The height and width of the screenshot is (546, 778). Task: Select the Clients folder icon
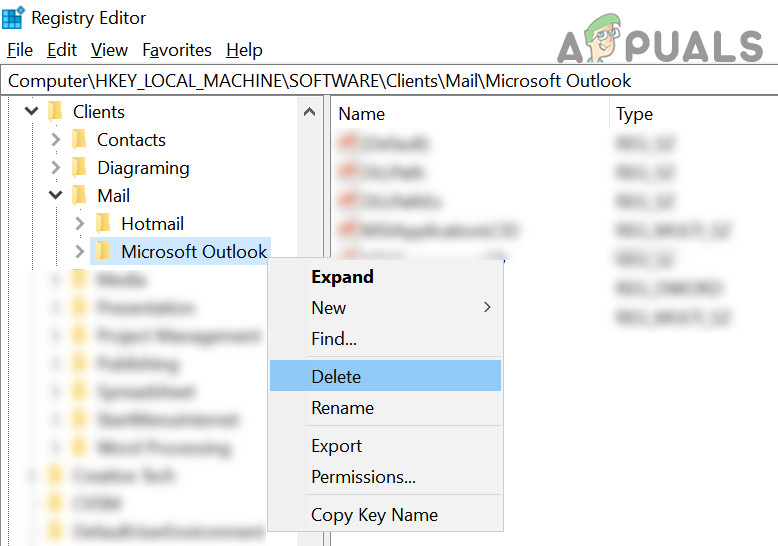(55, 111)
